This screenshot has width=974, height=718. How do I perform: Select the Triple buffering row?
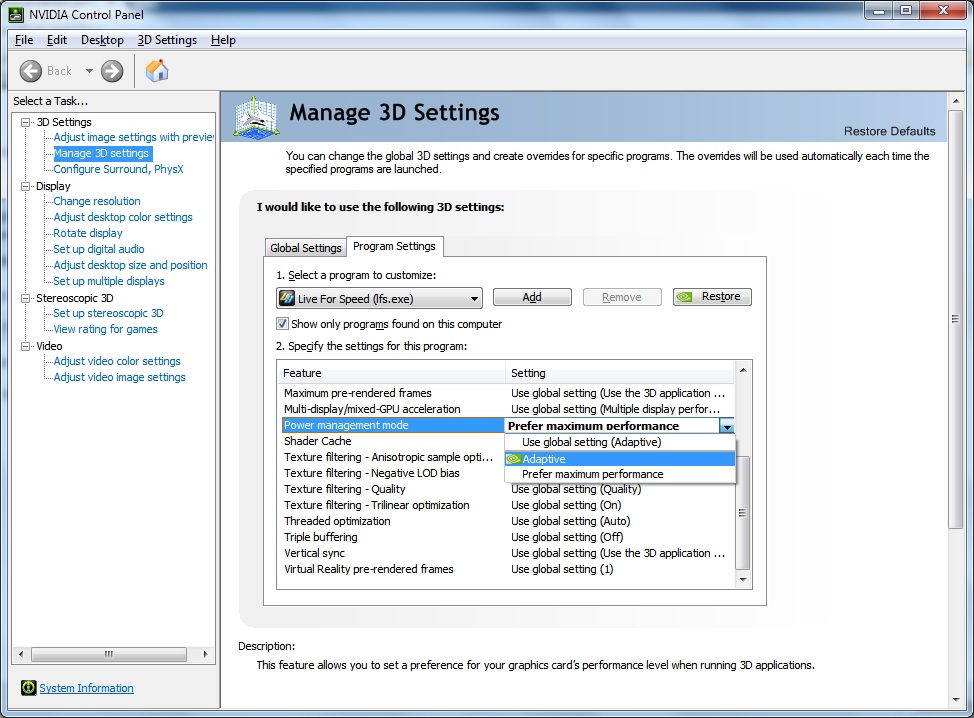pos(505,537)
